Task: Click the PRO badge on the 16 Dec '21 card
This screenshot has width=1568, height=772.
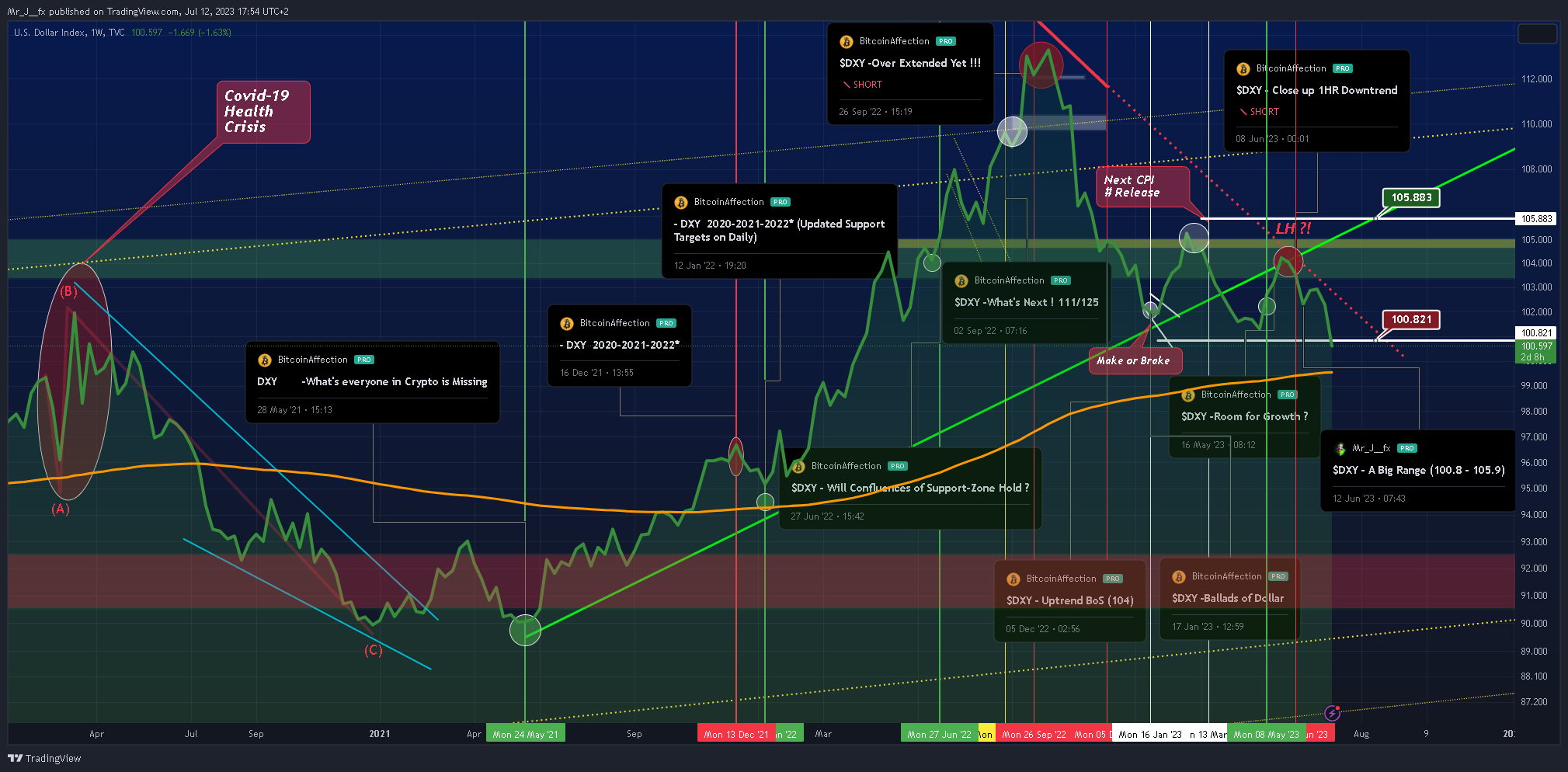Action: 666,323
